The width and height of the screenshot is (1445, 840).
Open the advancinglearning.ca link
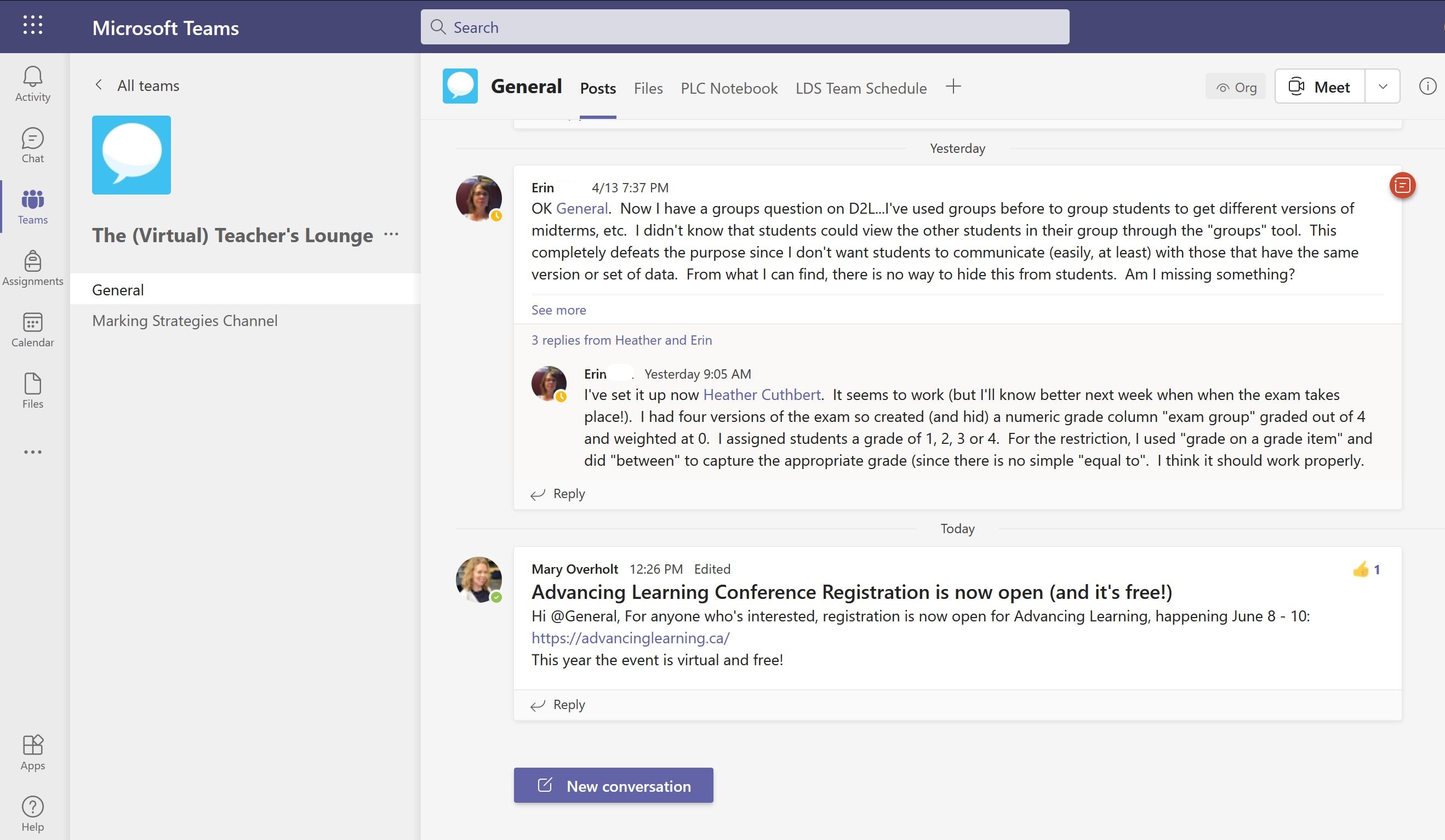pos(630,638)
